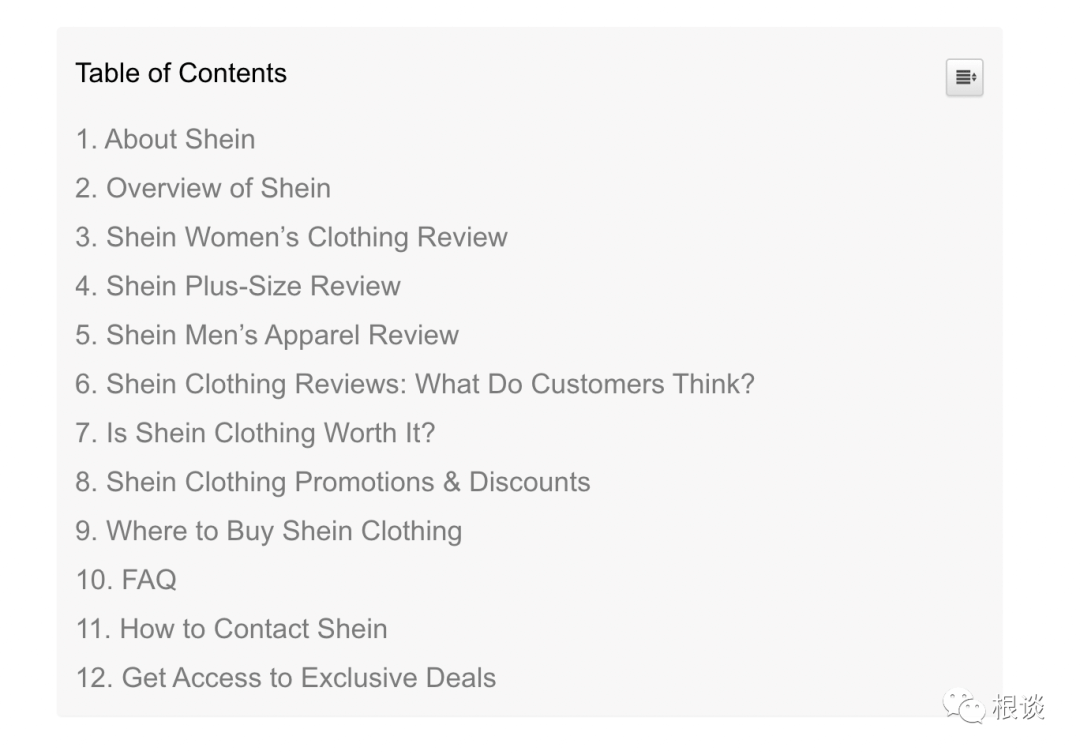1080x755 pixels.
Task: Click the number 1 list marker
Action: pyautogui.click(x=85, y=139)
